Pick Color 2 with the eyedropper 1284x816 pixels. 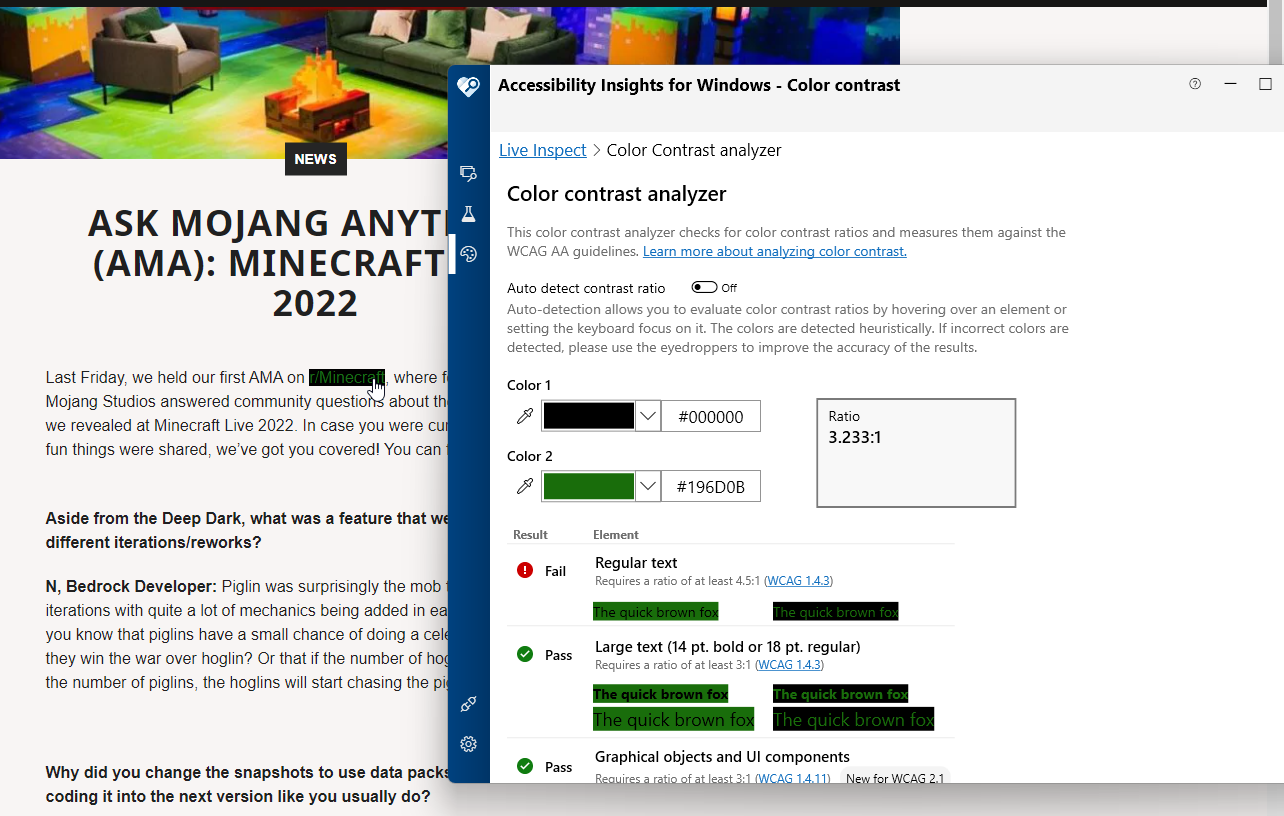click(x=524, y=487)
